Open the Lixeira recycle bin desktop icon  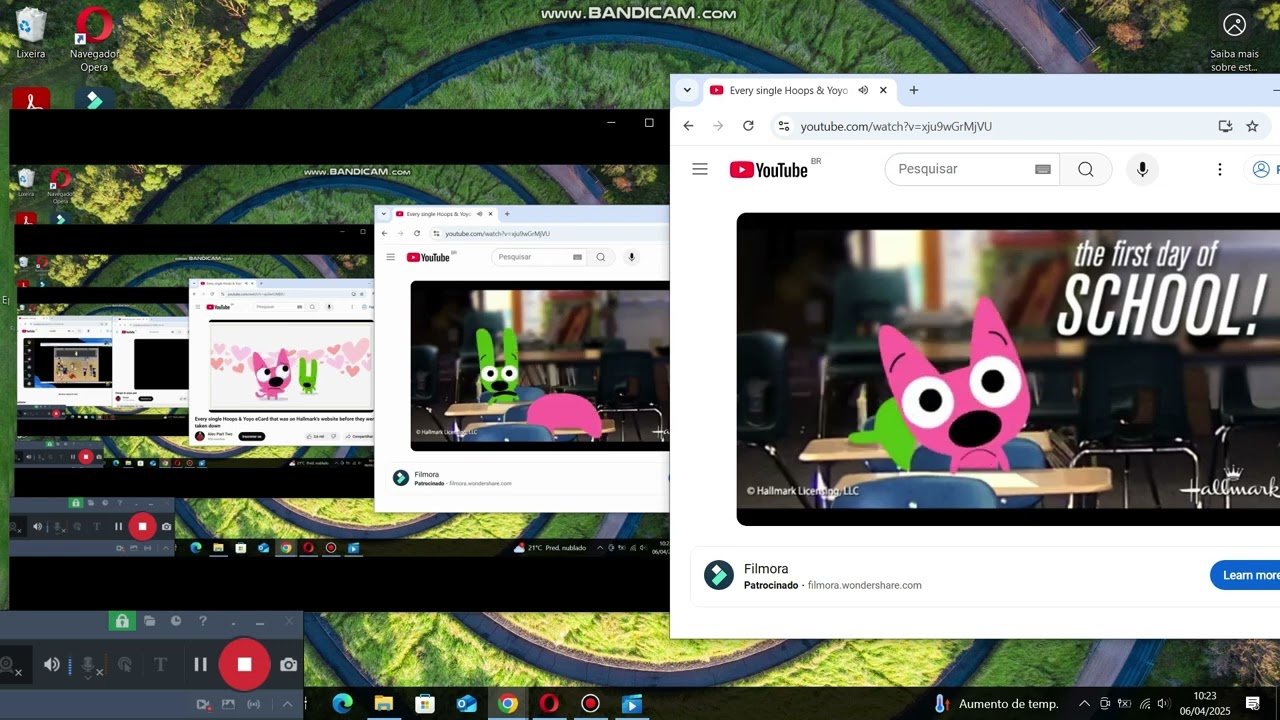point(31,33)
